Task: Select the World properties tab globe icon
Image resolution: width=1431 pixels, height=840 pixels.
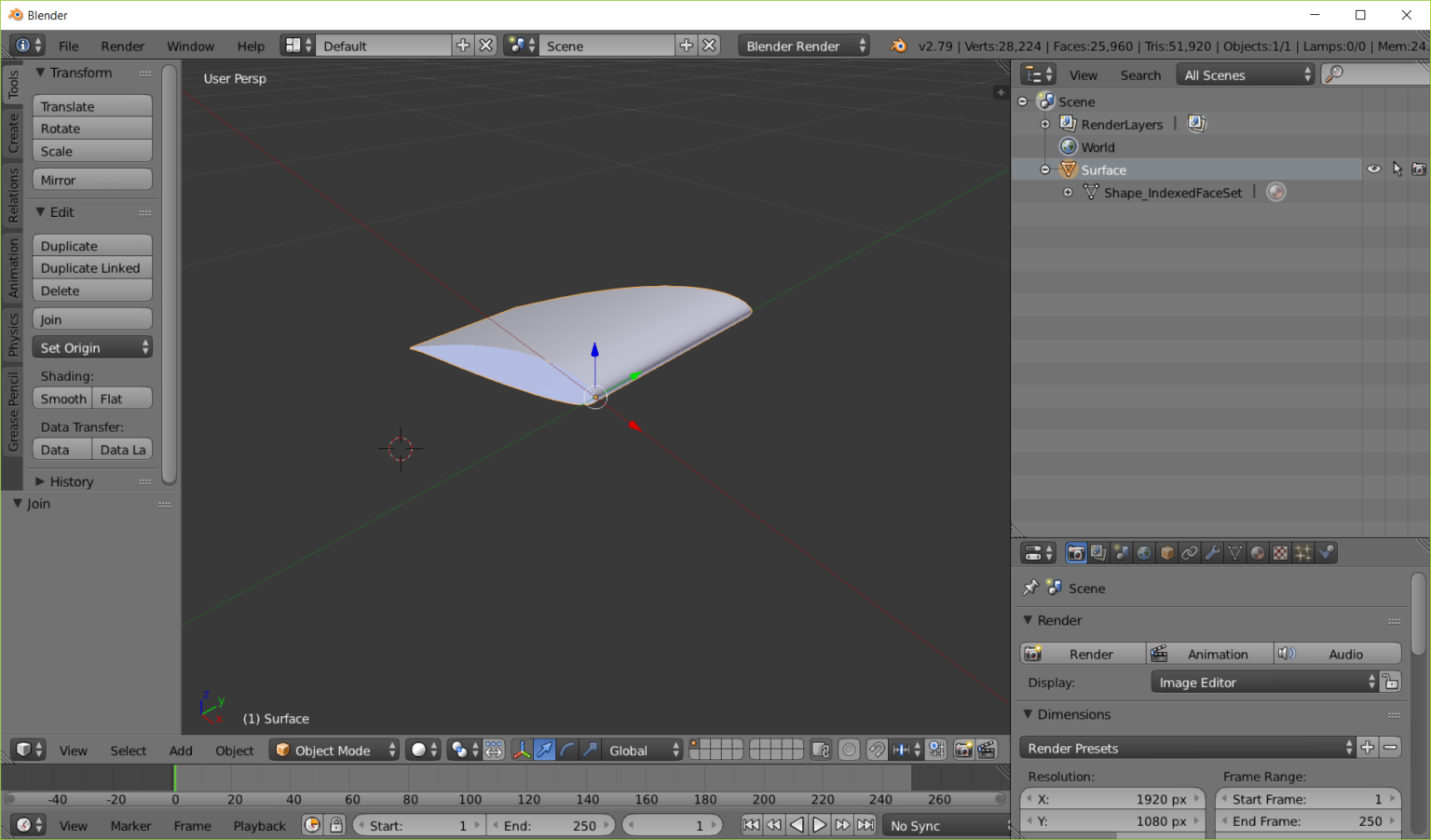Action: (x=1144, y=552)
